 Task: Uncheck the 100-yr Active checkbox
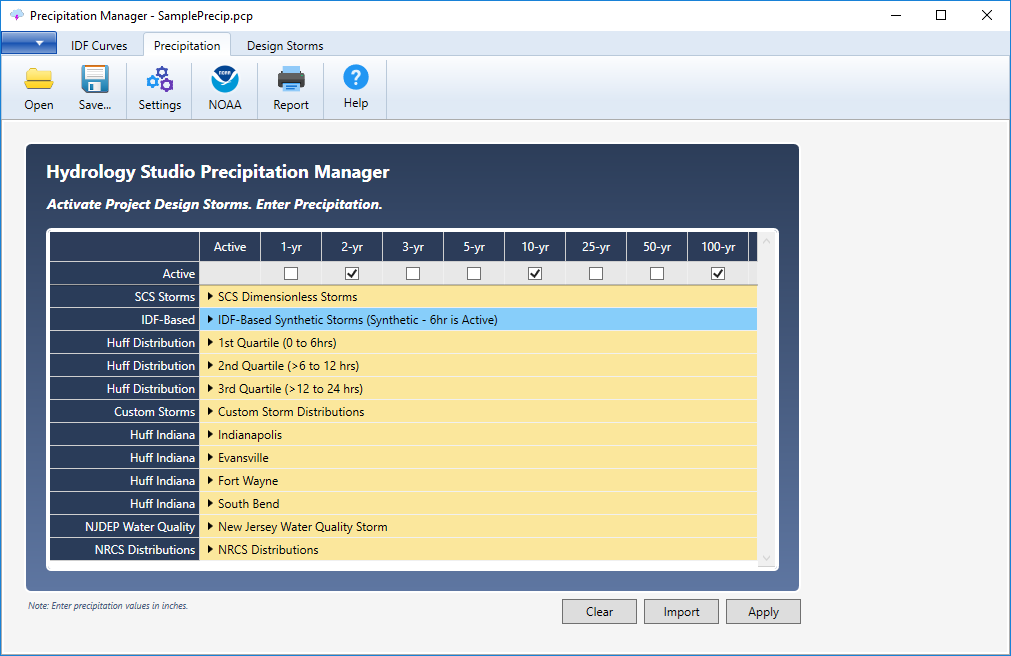coord(718,273)
